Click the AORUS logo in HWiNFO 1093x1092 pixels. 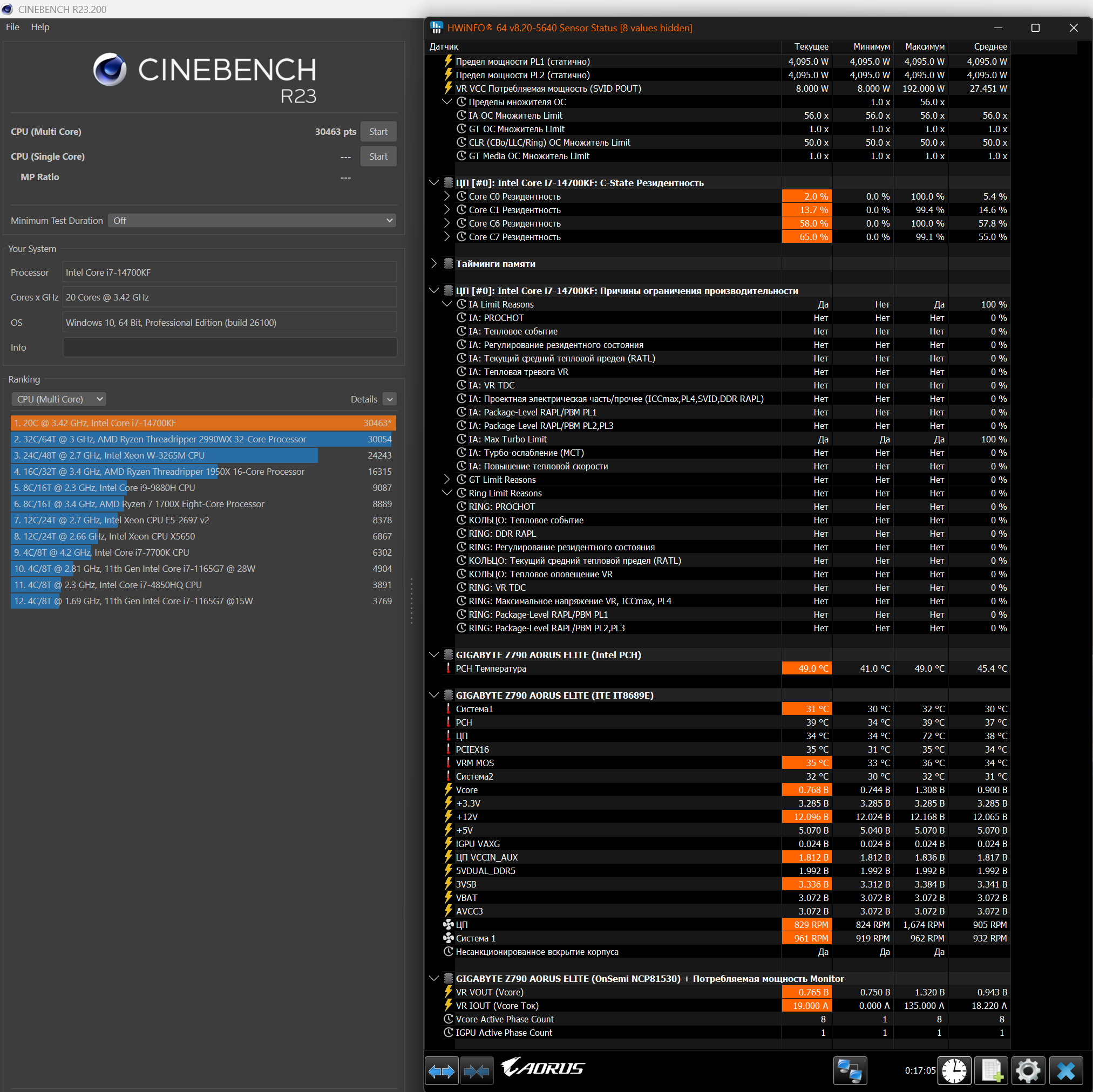click(543, 1068)
